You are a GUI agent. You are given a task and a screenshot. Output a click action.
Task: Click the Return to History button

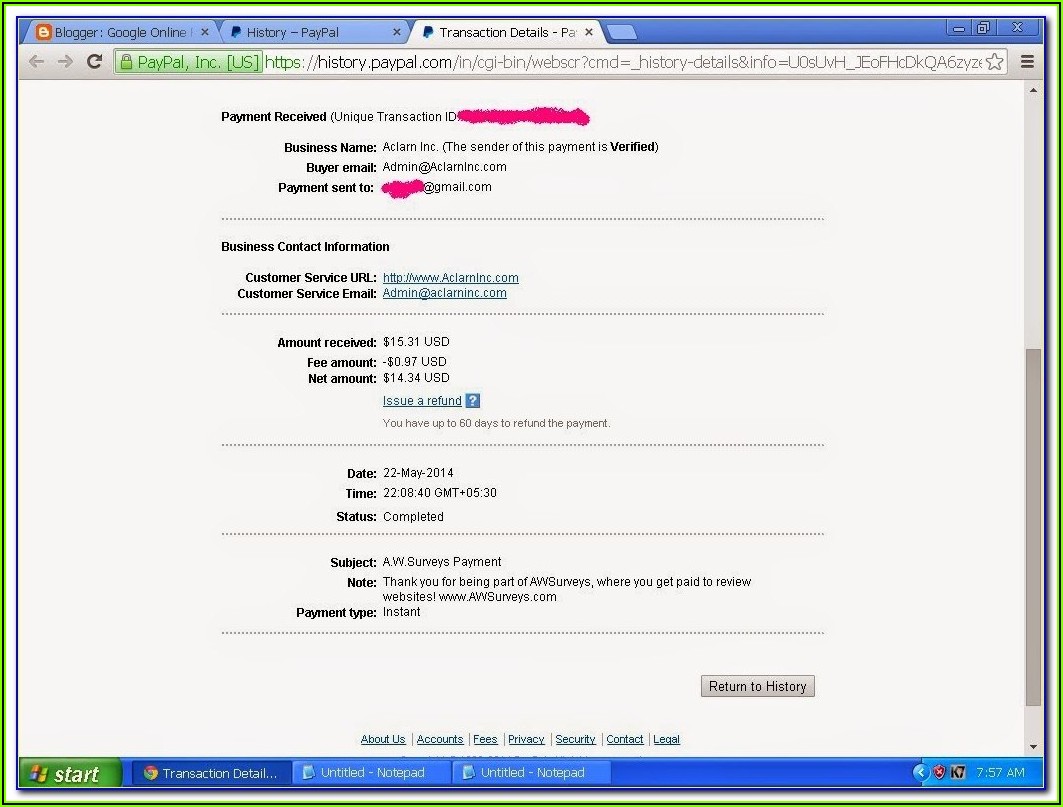click(x=757, y=686)
